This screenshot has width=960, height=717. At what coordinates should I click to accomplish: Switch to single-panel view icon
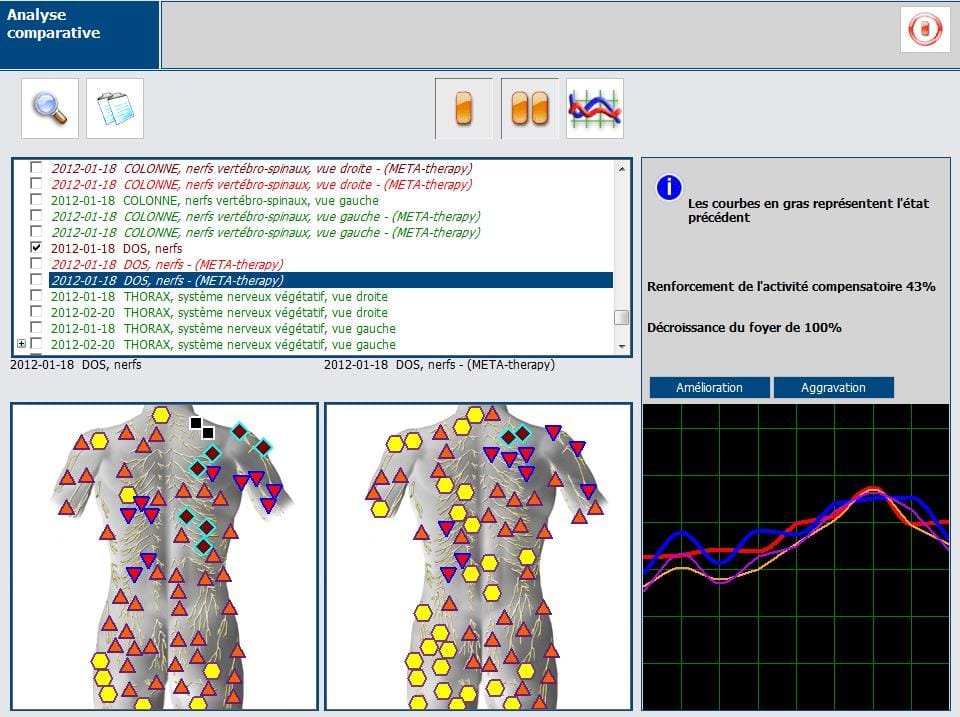click(463, 108)
